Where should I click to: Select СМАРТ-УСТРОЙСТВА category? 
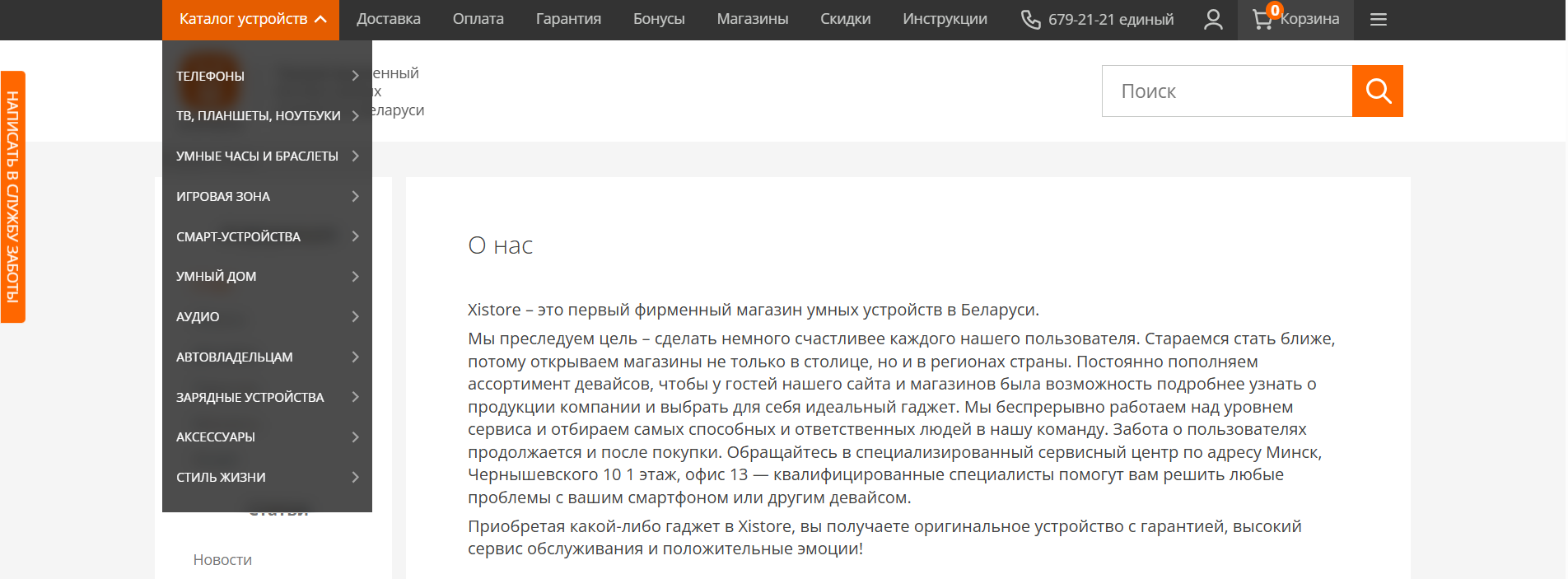point(238,236)
